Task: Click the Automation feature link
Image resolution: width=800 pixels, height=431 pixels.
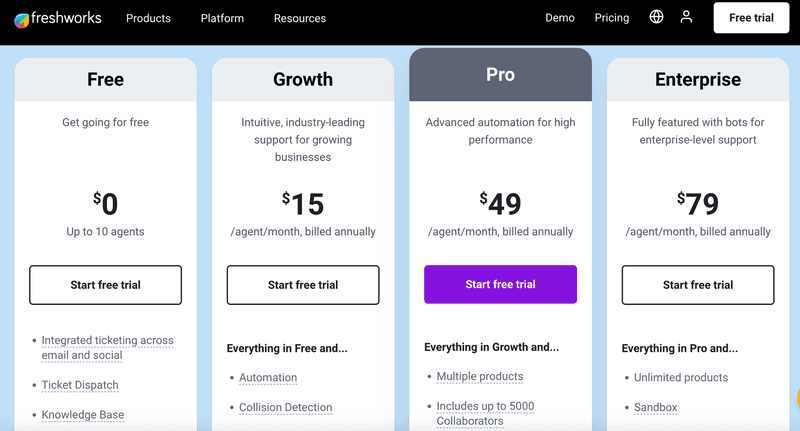Action: coord(268,378)
